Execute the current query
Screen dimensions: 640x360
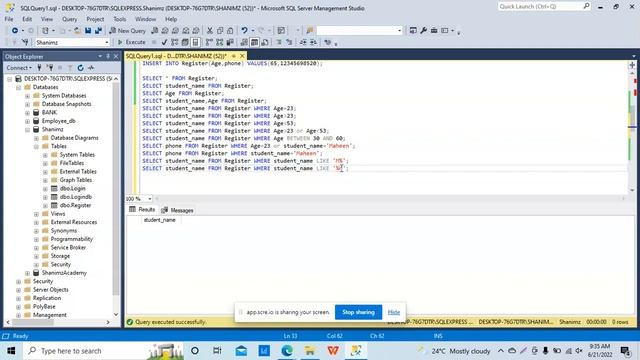[x=131, y=42]
